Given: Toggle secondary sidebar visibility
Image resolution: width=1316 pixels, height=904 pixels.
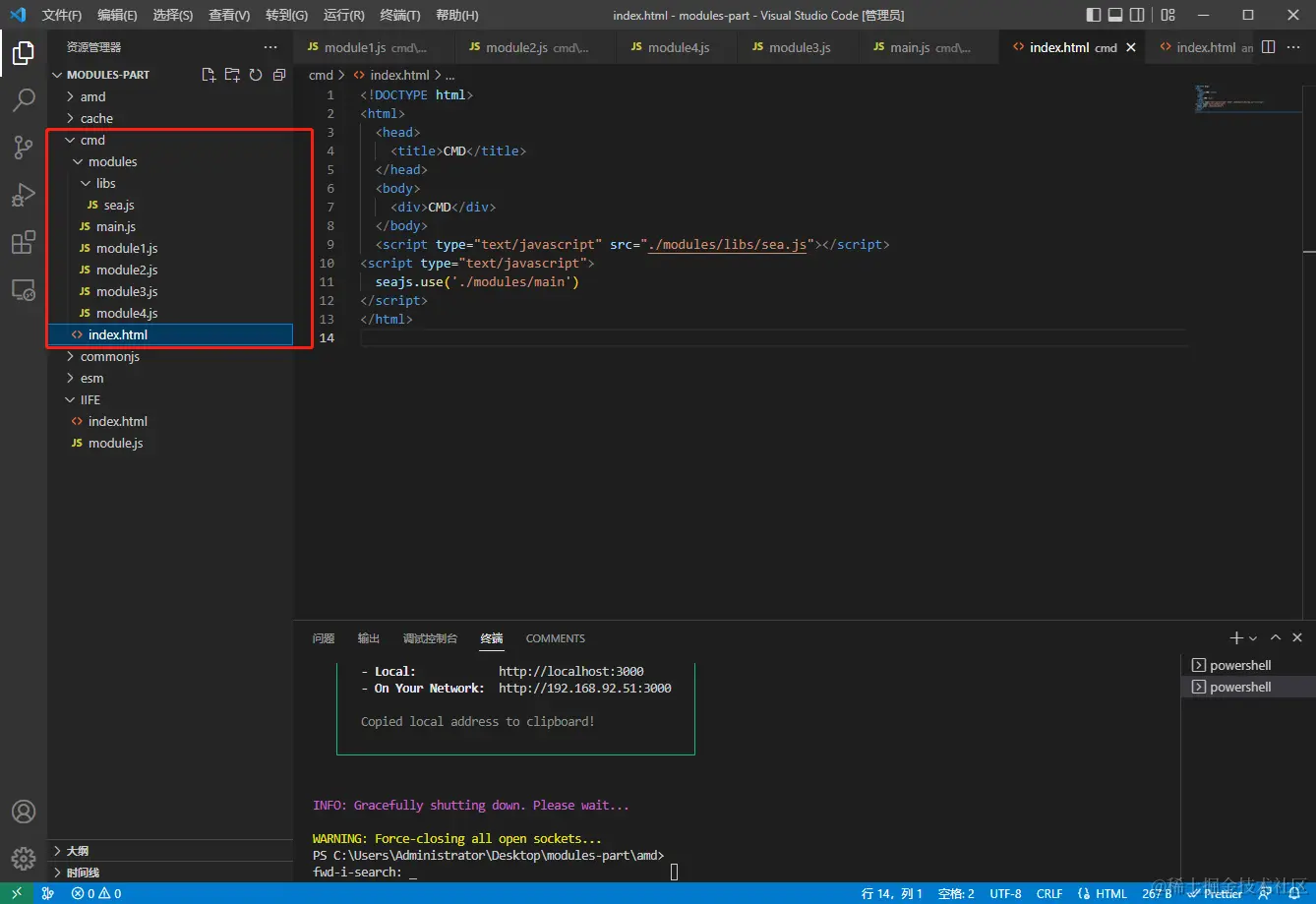Looking at the screenshot, I should (1138, 15).
